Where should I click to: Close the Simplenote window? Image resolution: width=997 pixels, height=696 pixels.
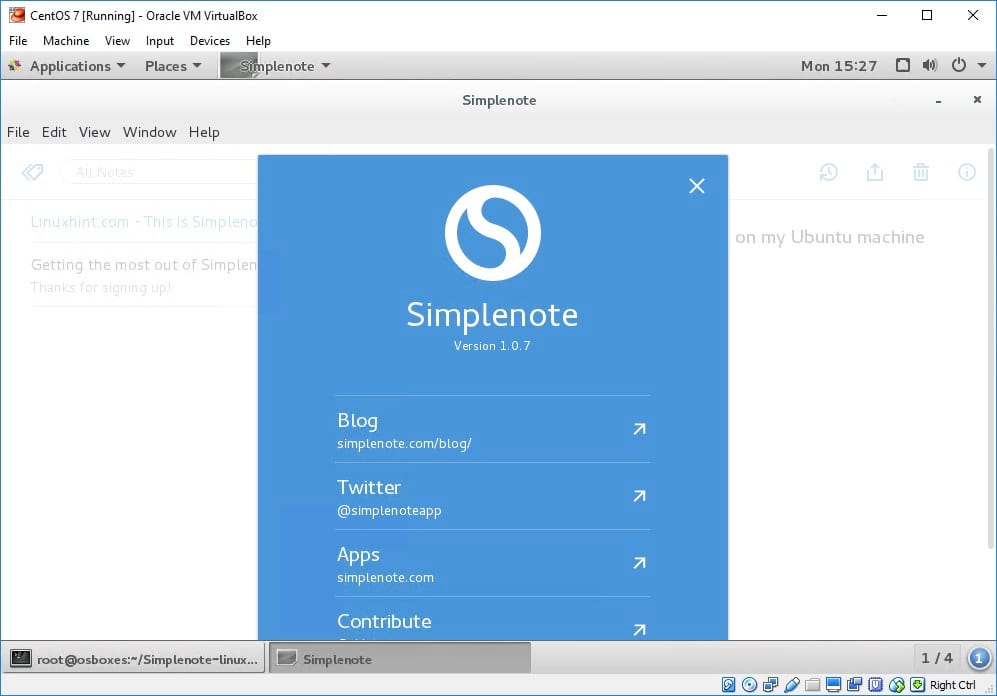[977, 100]
